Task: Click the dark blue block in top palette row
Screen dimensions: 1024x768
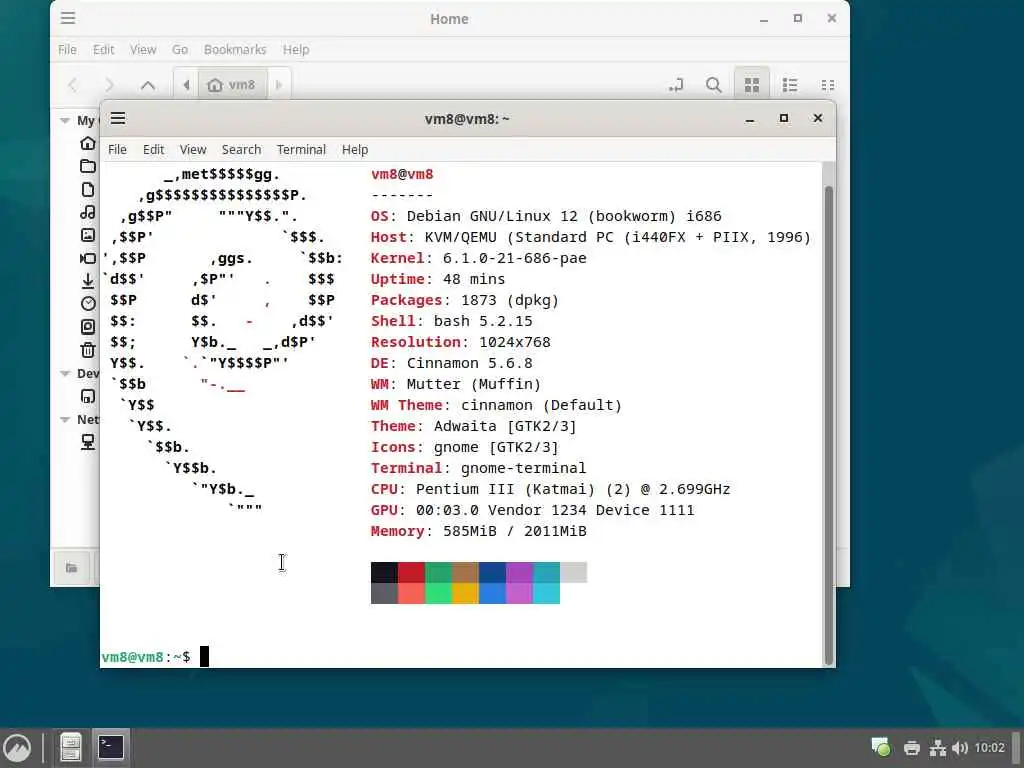Action: 492,572
